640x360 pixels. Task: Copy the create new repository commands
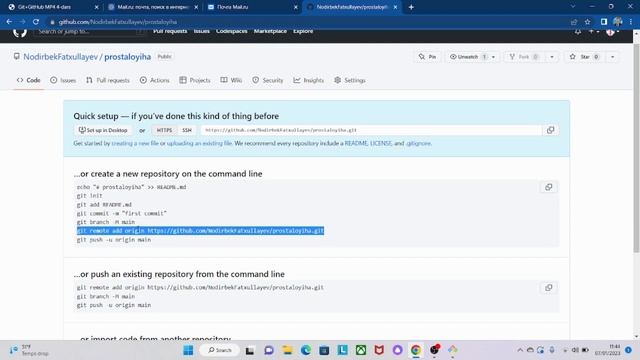click(x=549, y=187)
